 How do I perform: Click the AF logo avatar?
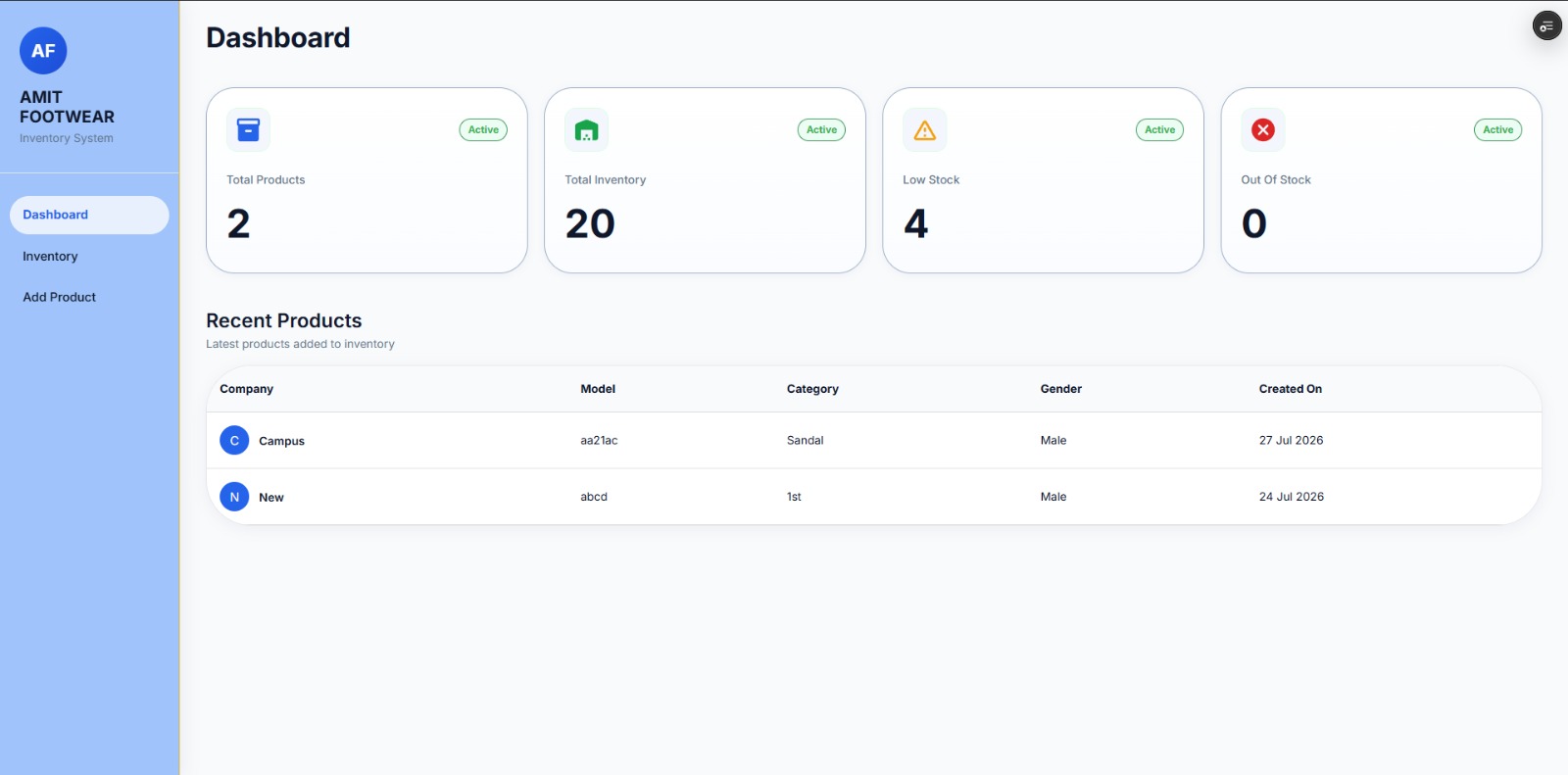pyautogui.click(x=43, y=51)
